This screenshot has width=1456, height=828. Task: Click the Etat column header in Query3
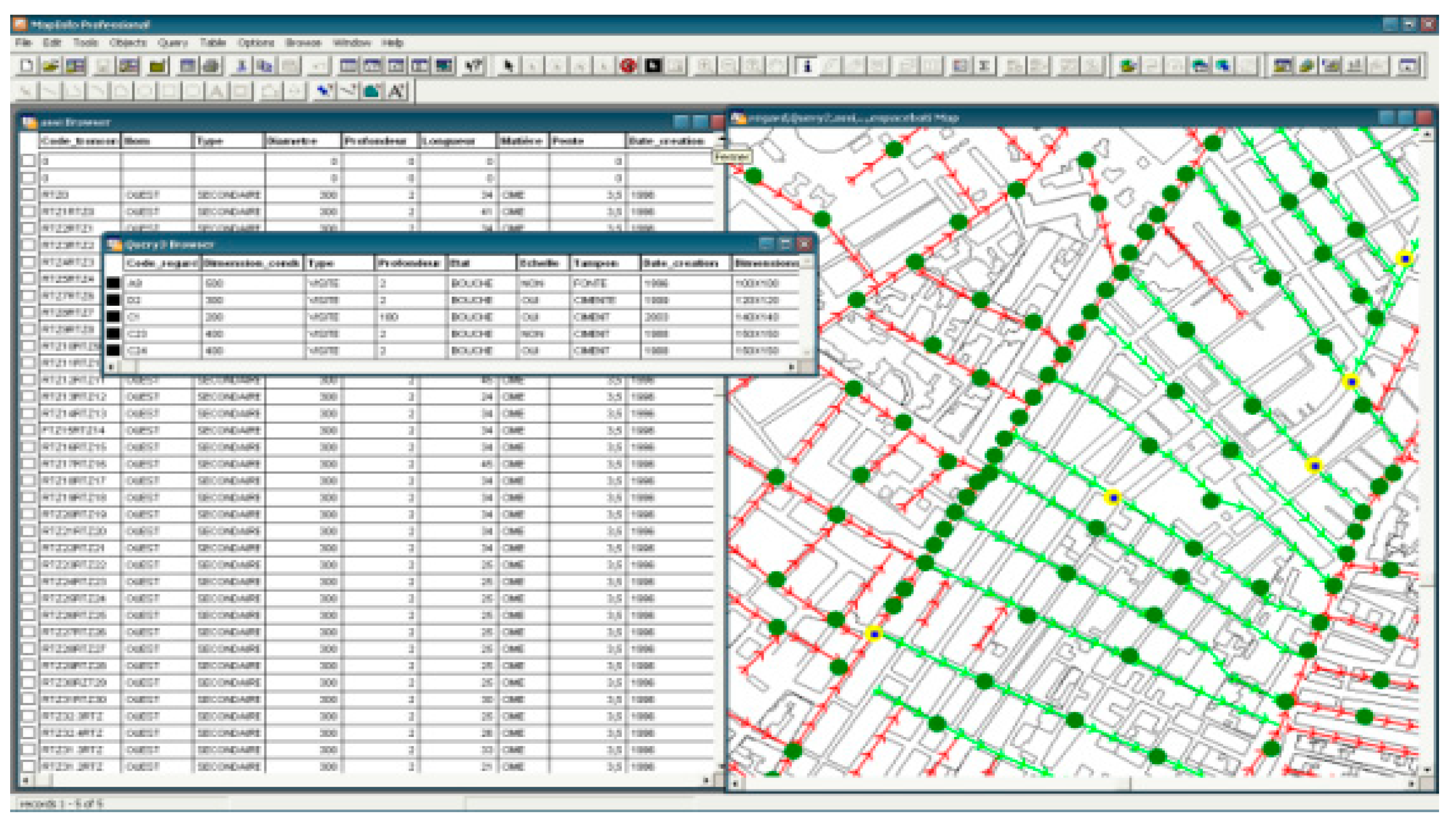pos(482,263)
